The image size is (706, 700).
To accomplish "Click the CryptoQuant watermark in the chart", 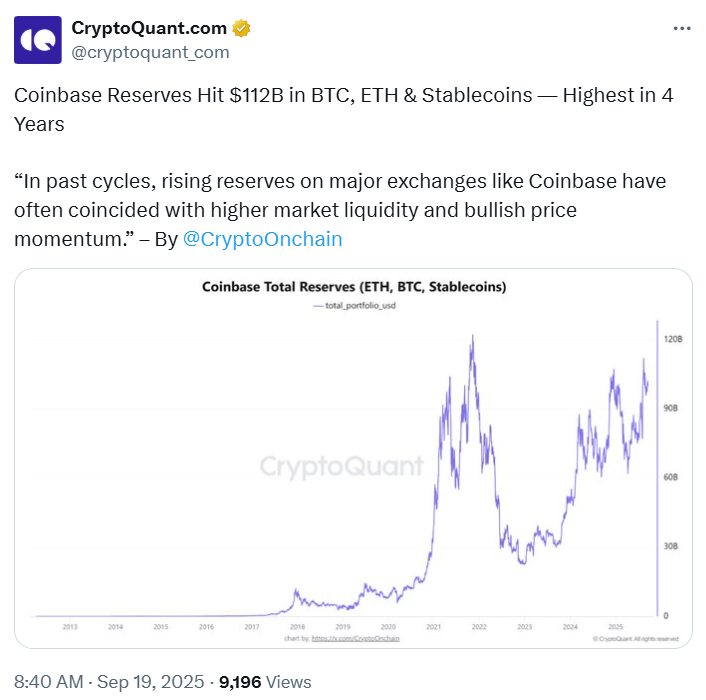I will click(342, 466).
